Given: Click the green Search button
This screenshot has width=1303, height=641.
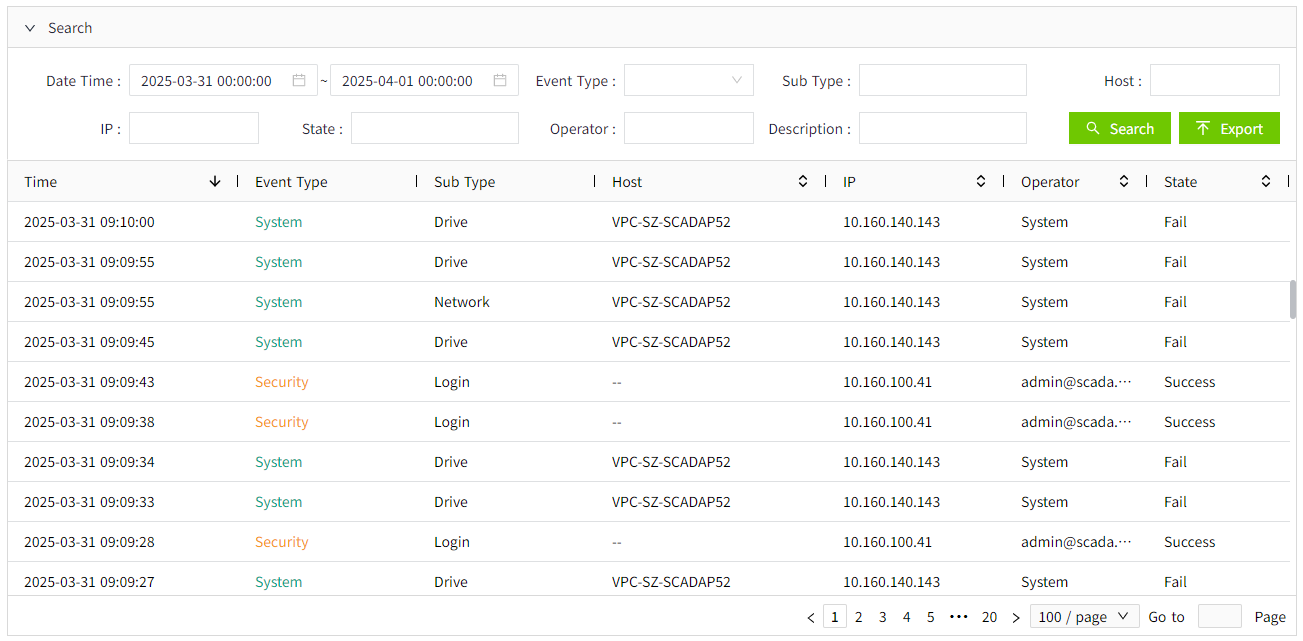Looking at the screenshot, I should 1119,129.
